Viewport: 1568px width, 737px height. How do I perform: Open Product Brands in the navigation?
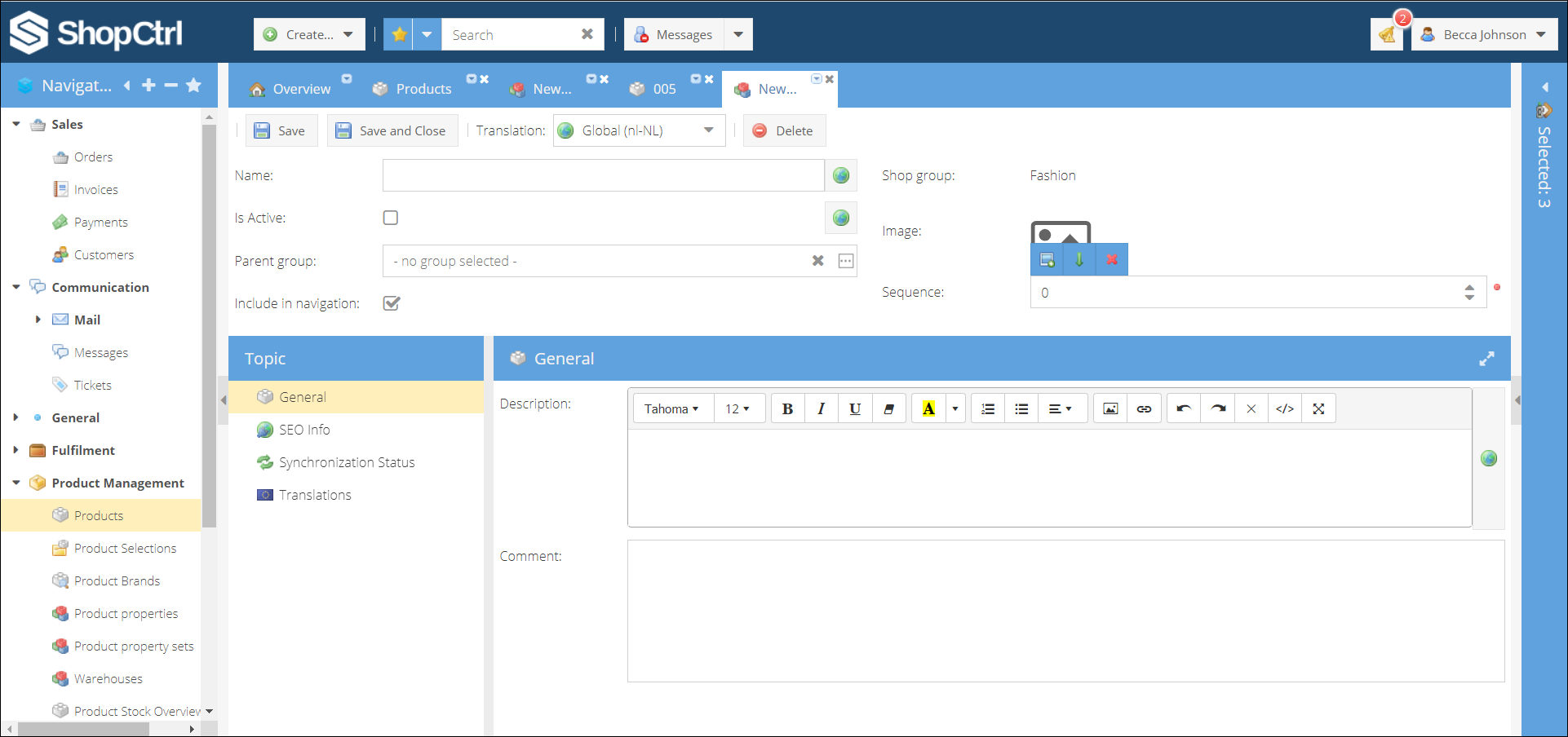(x=117, y=580)
